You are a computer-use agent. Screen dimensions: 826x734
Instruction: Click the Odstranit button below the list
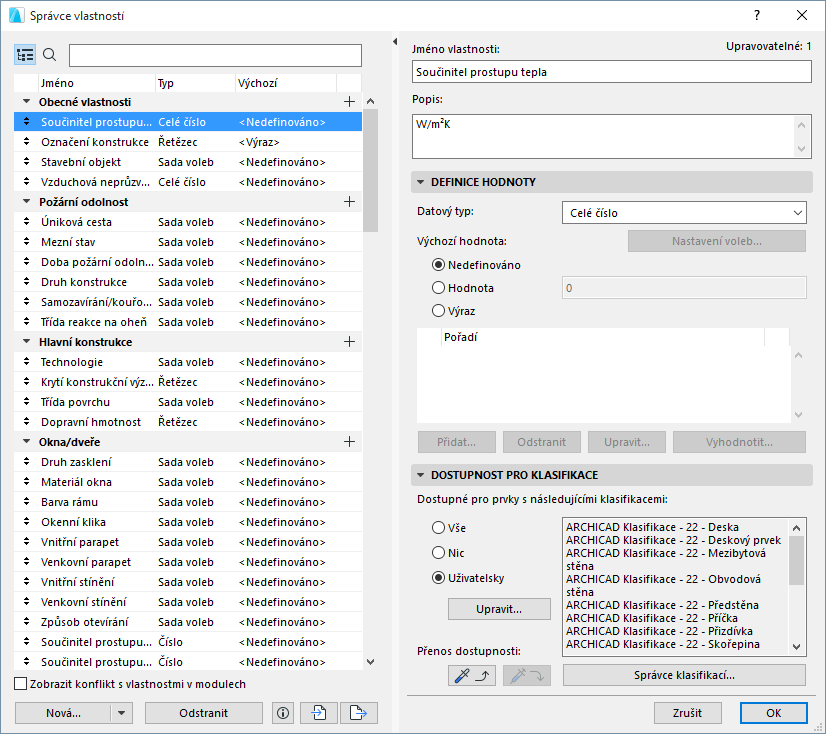click(x=203, y=713)
